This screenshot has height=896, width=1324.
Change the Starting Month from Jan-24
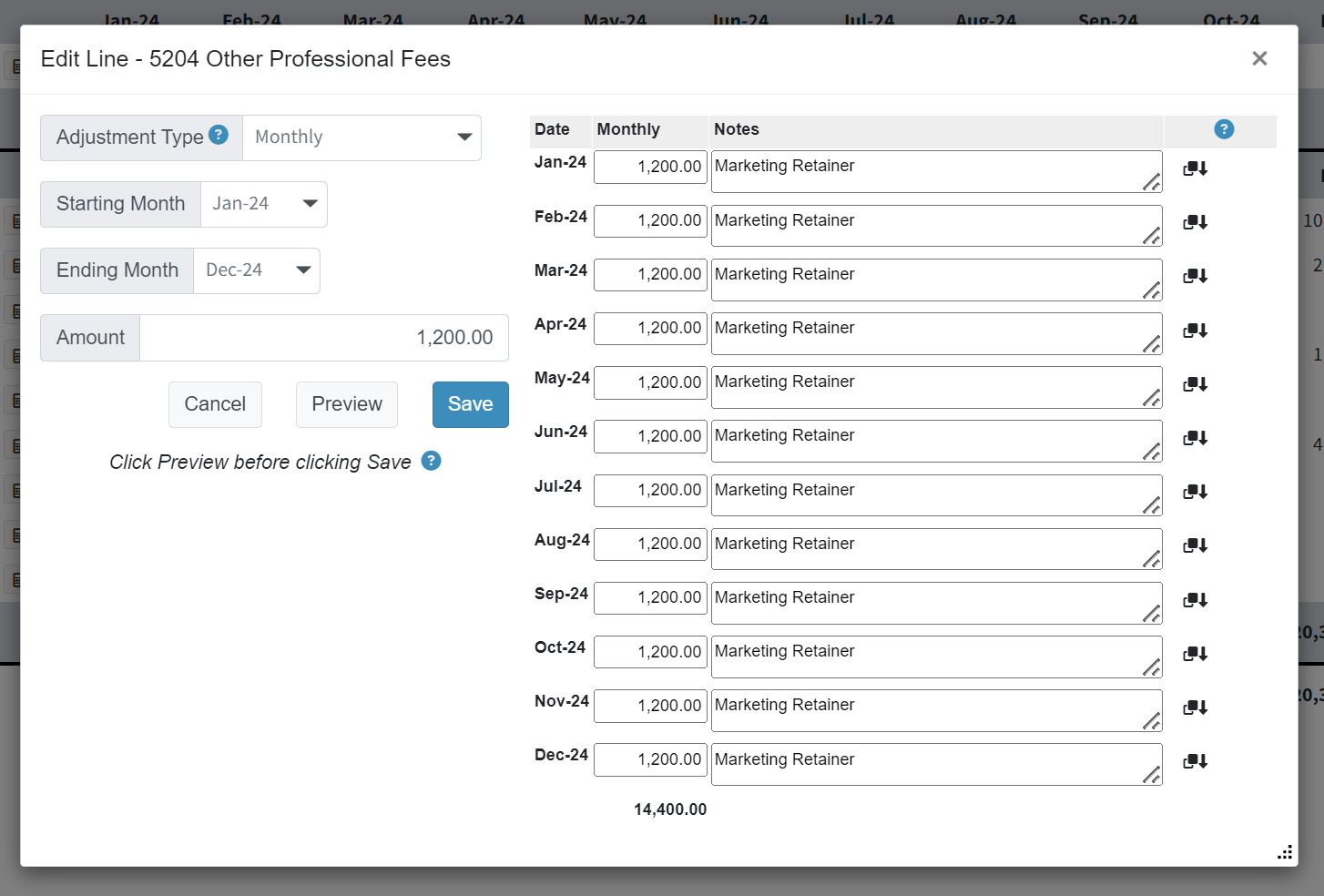click(263, 204)
